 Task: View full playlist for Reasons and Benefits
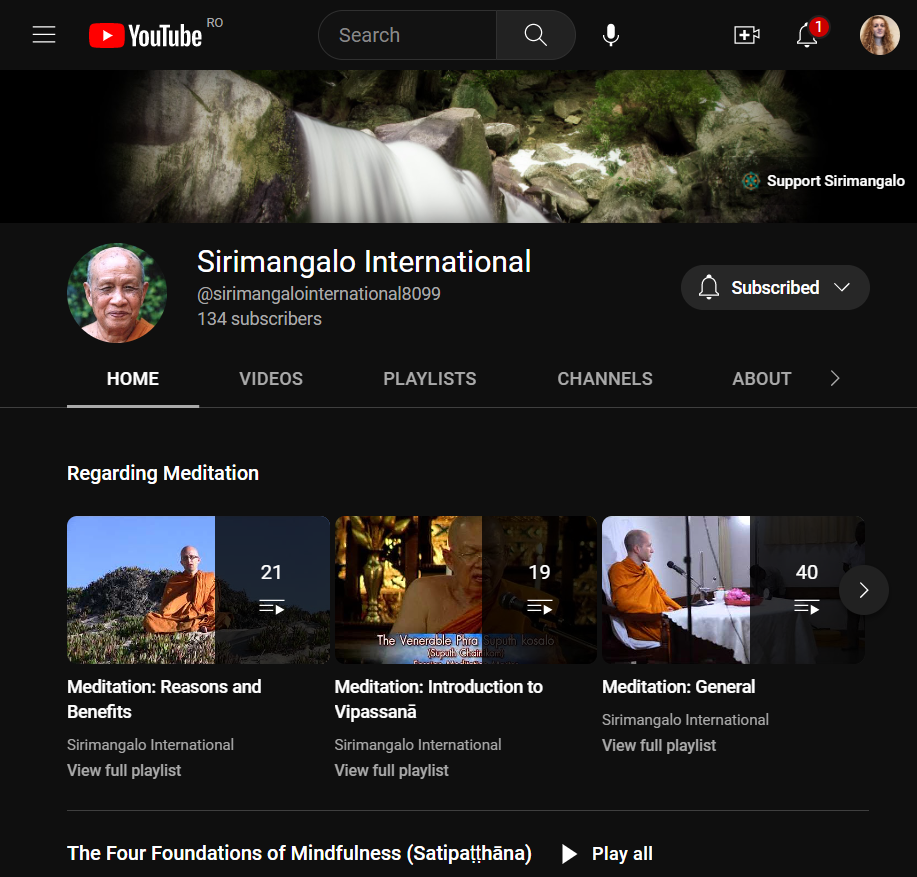point(124,770)
